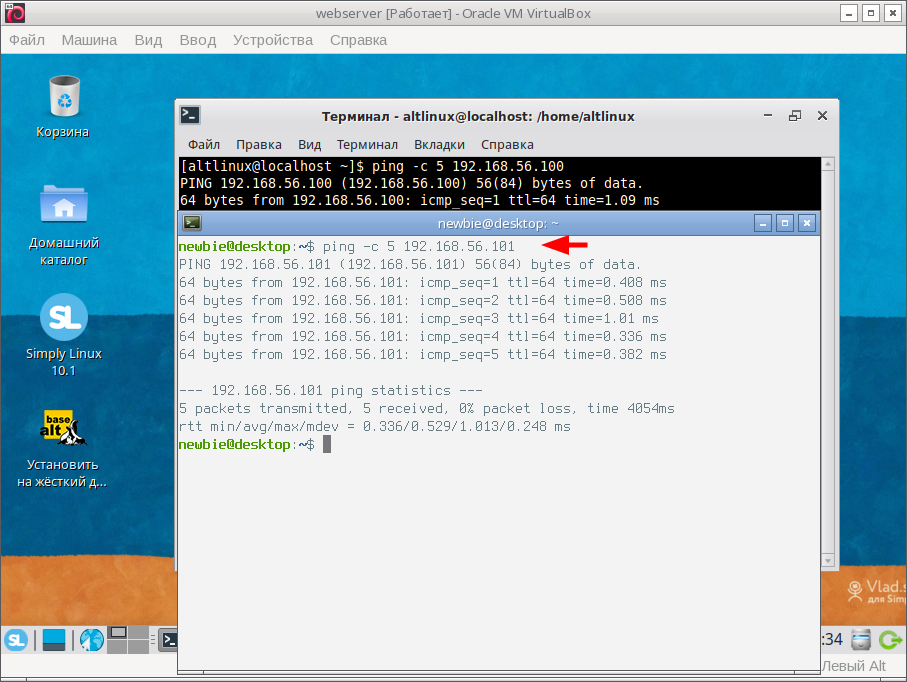Image resolution: width=907 pixels, height=682 pixels.
Task: Click '5 packets transmitted, 5 received' line
Action: coord(426,408)
